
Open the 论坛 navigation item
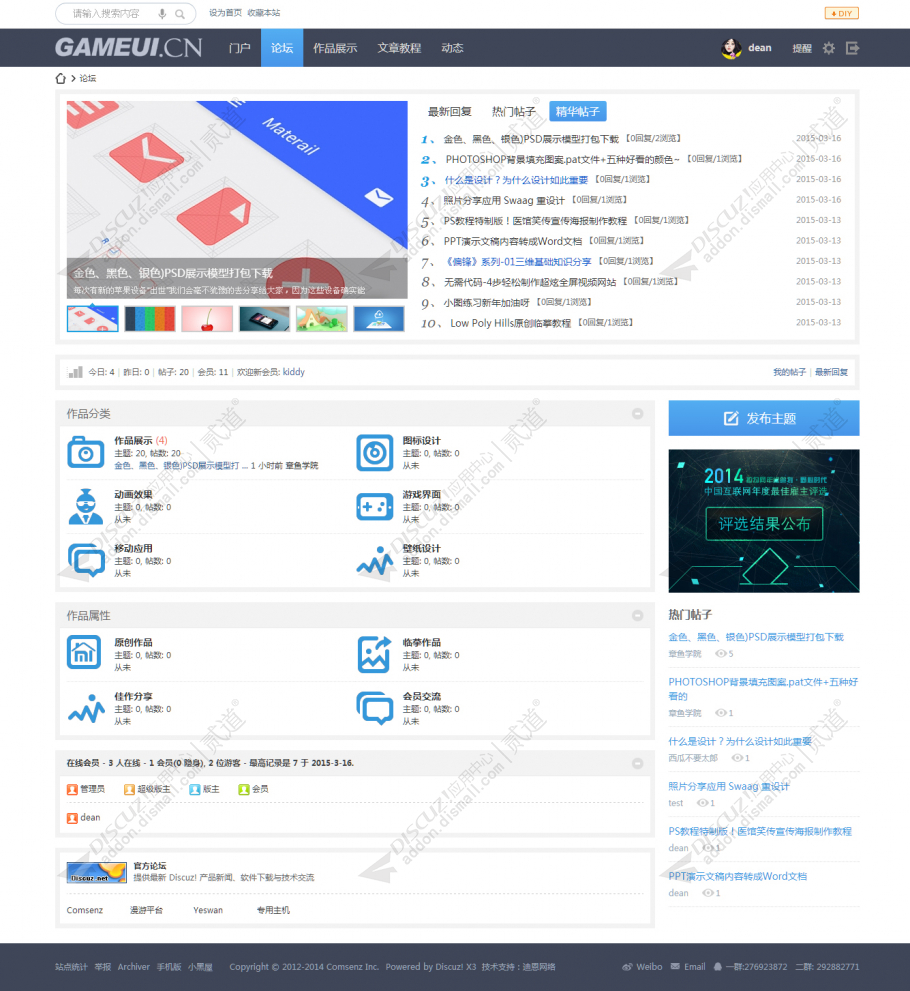[x=282, y=48]
